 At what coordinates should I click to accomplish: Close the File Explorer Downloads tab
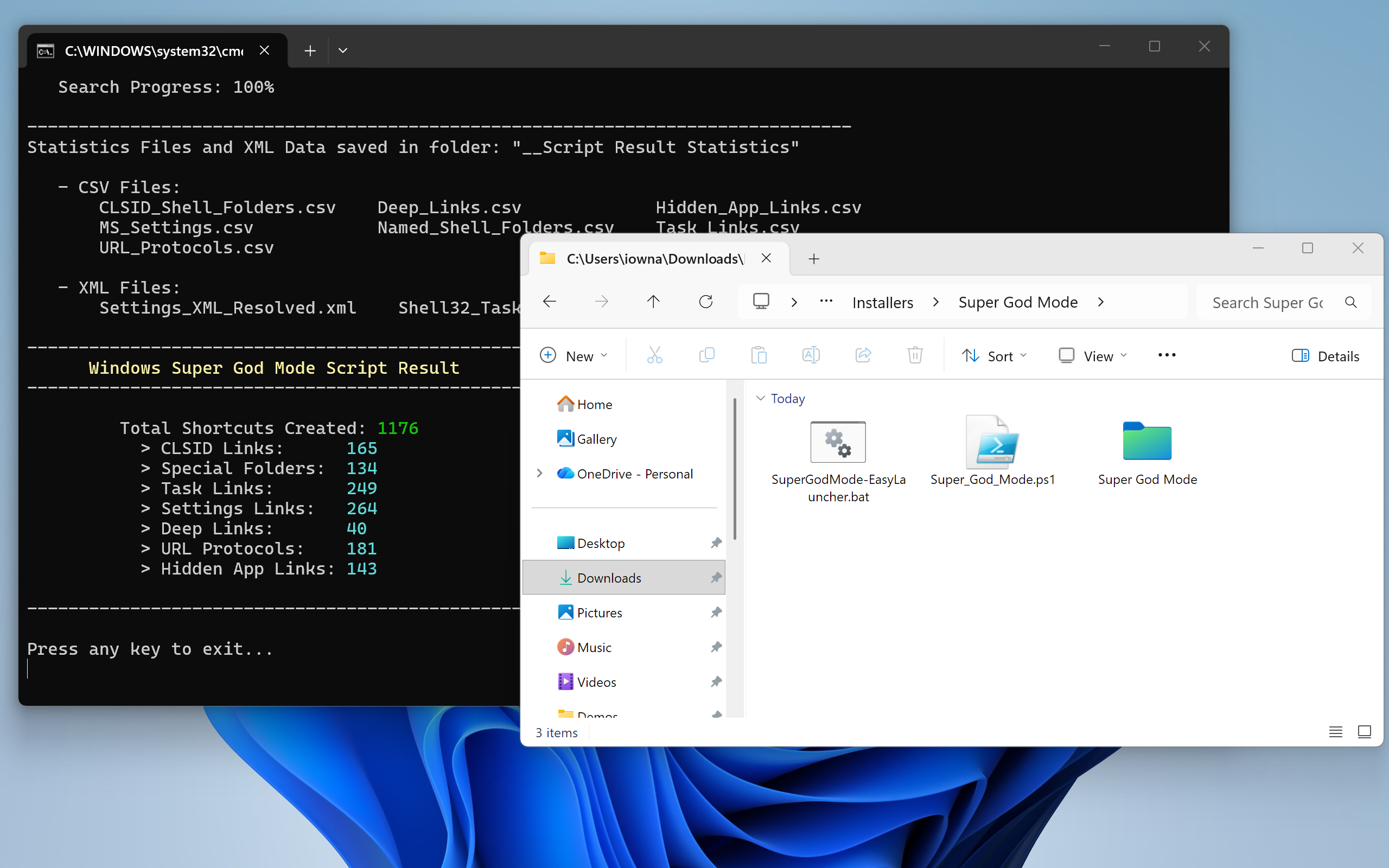(x=766, y=258)
